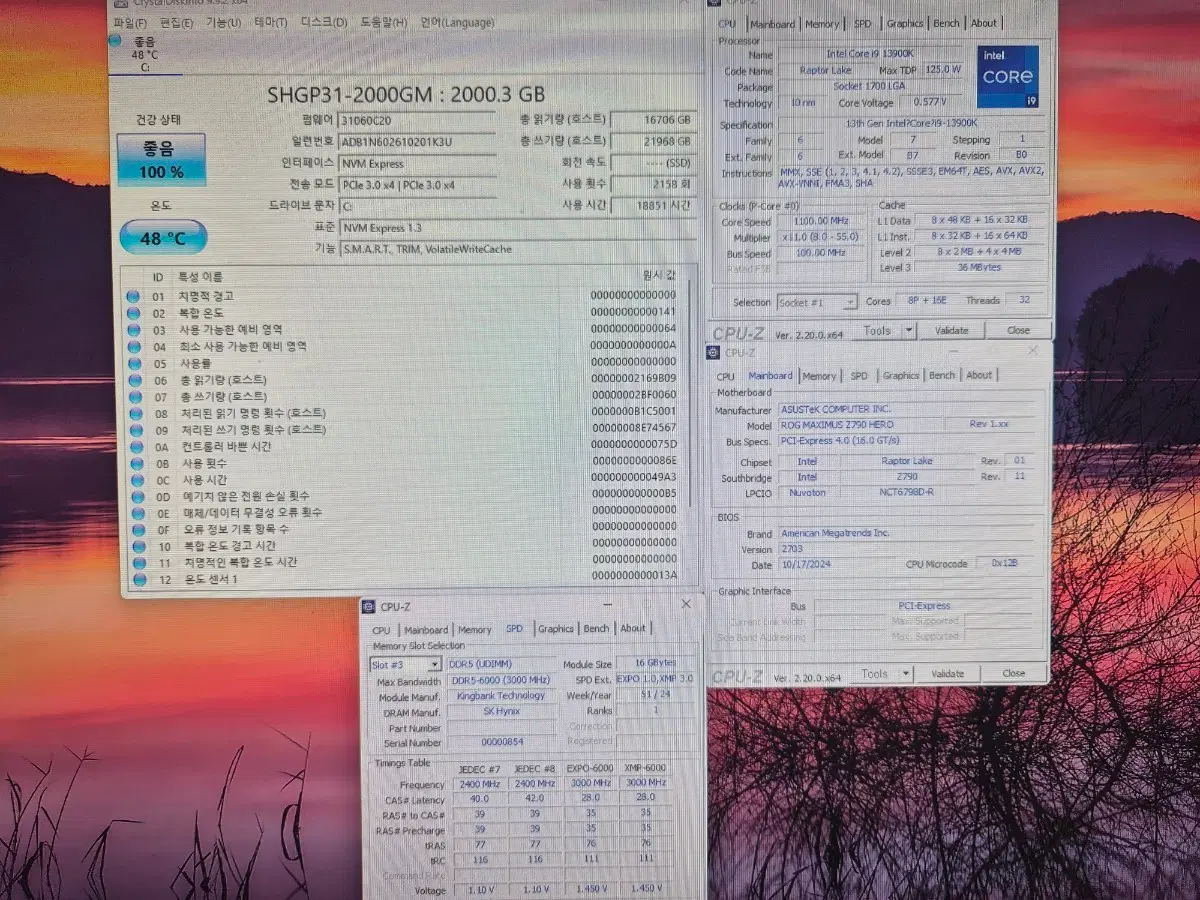Click status circle for 07 총 쓰기량 row
This screenshot has height=900, width=1200.
(134, 396)
